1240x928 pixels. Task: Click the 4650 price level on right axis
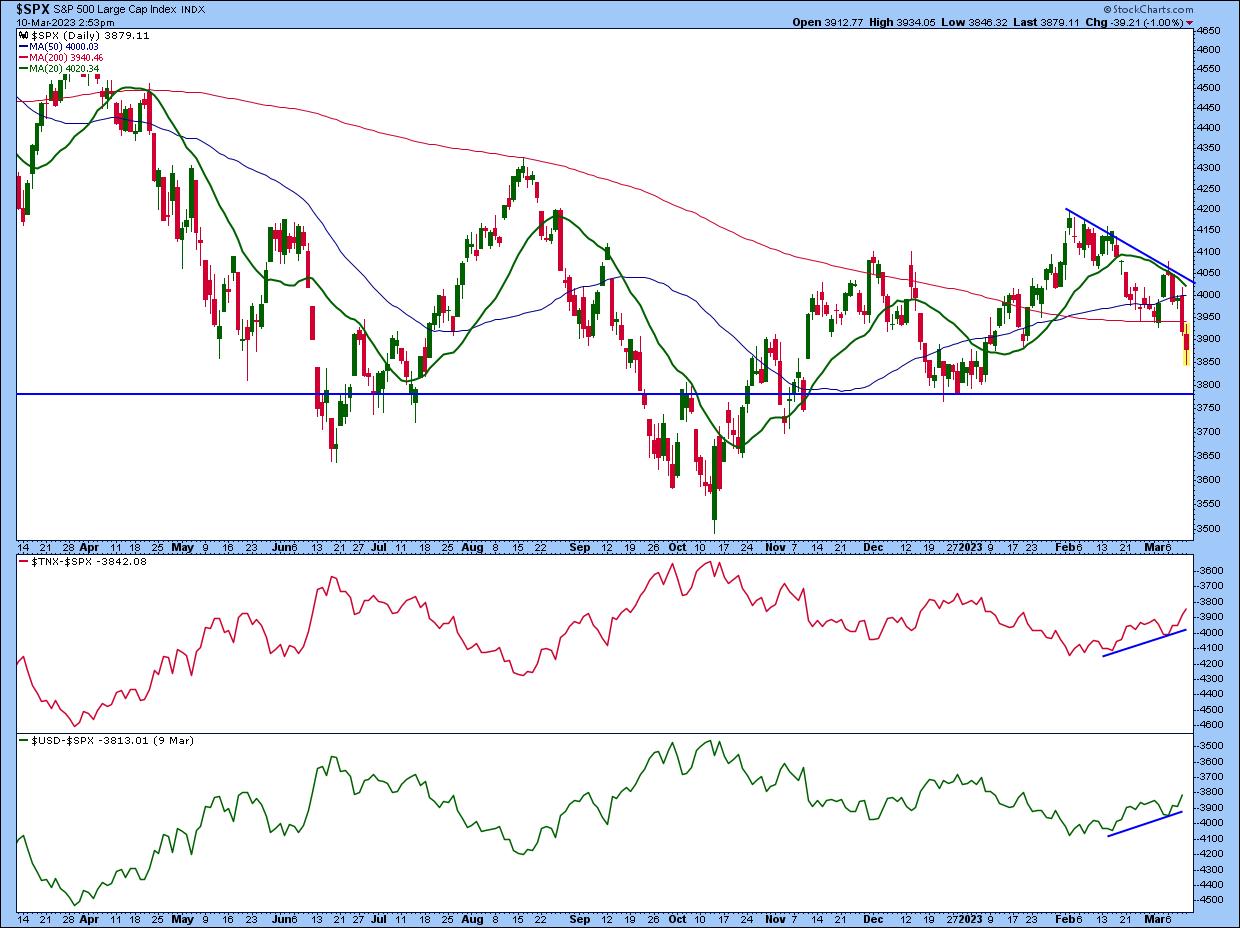[x=1214, y=32]
